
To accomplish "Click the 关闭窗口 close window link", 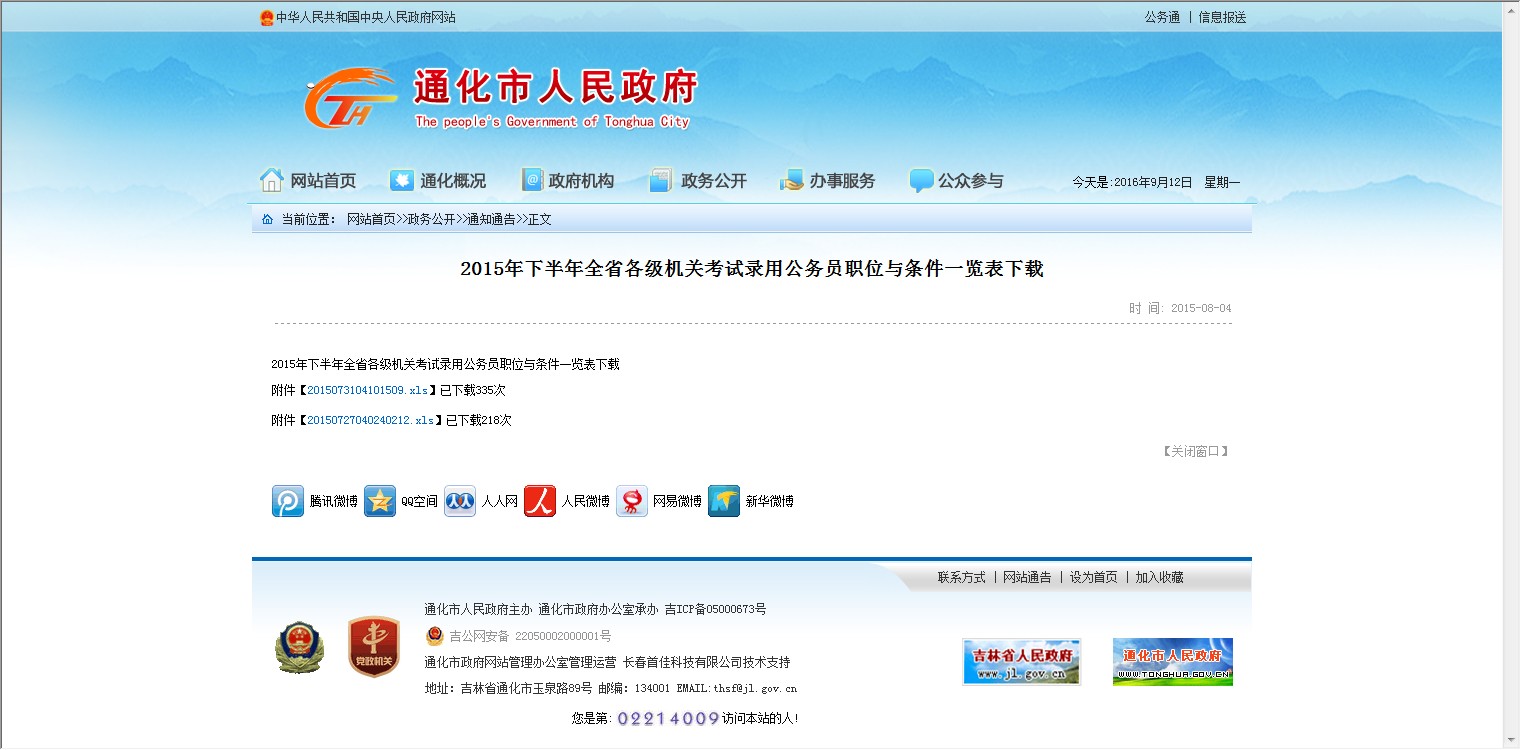I will [x=1195, y=452].
